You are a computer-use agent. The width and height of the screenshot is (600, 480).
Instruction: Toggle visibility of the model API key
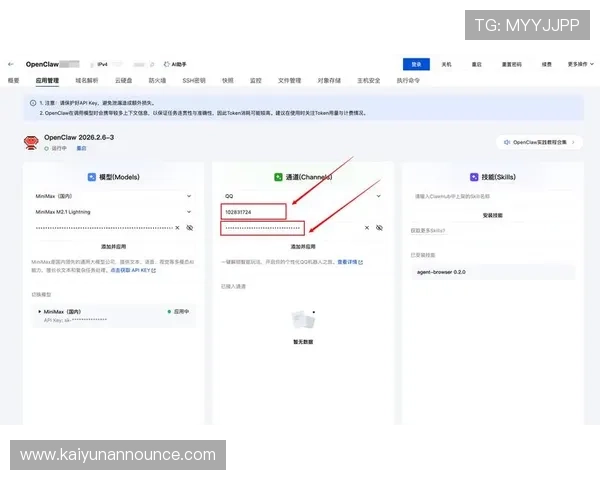pyautogui.click(x=190, y=228)
